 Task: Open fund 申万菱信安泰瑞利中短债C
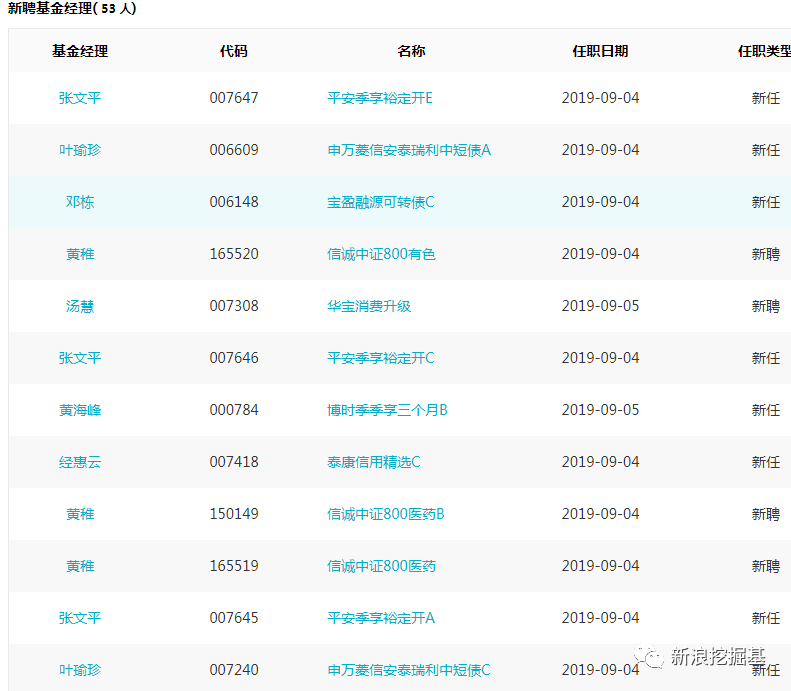click(x=409, y=669)
